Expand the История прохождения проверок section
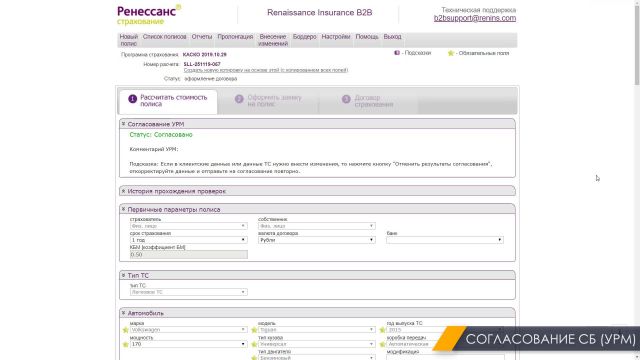Screen dimensions: 640x360 123,191
